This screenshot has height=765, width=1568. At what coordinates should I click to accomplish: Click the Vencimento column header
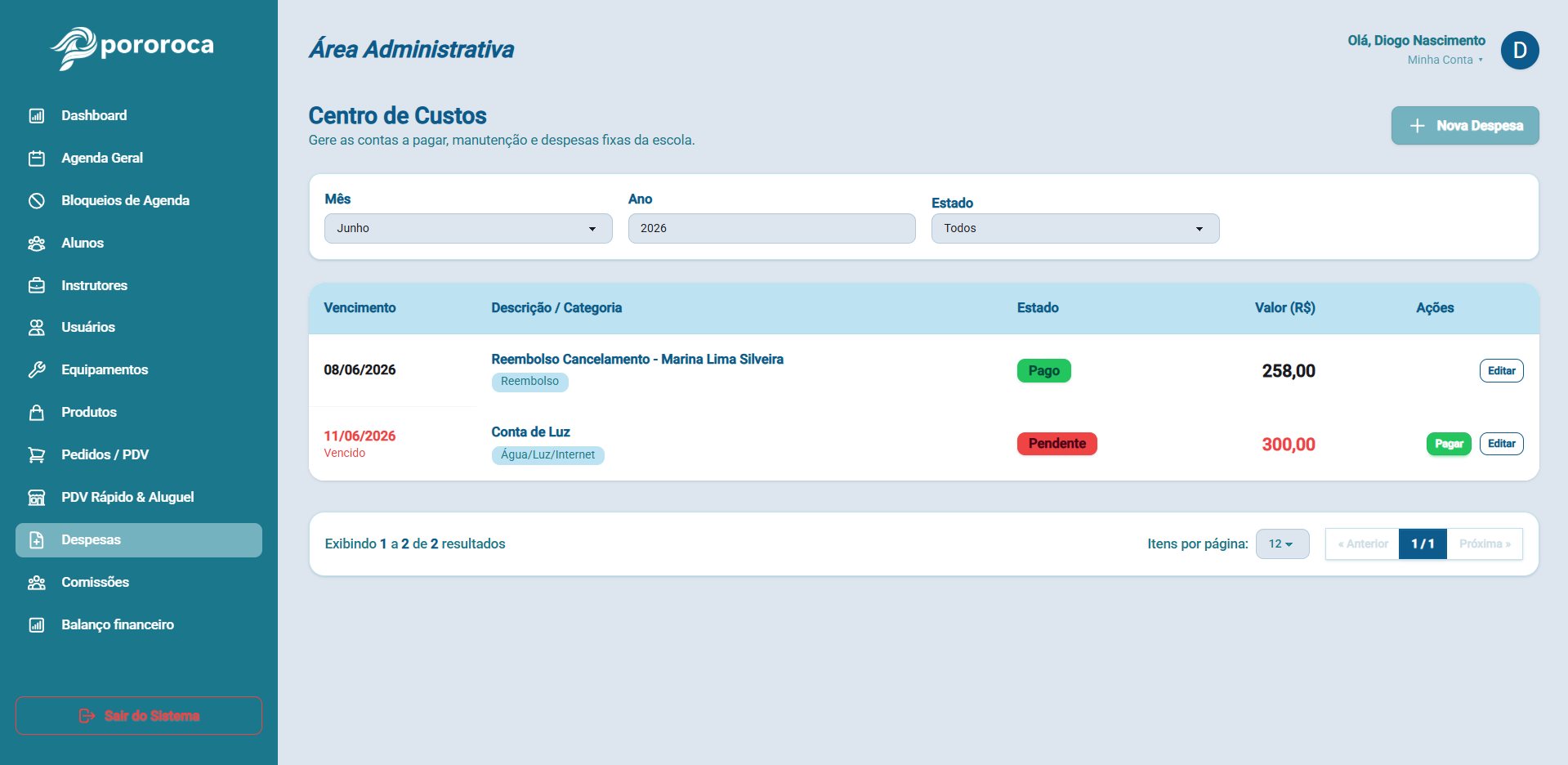tap(360, 308)
